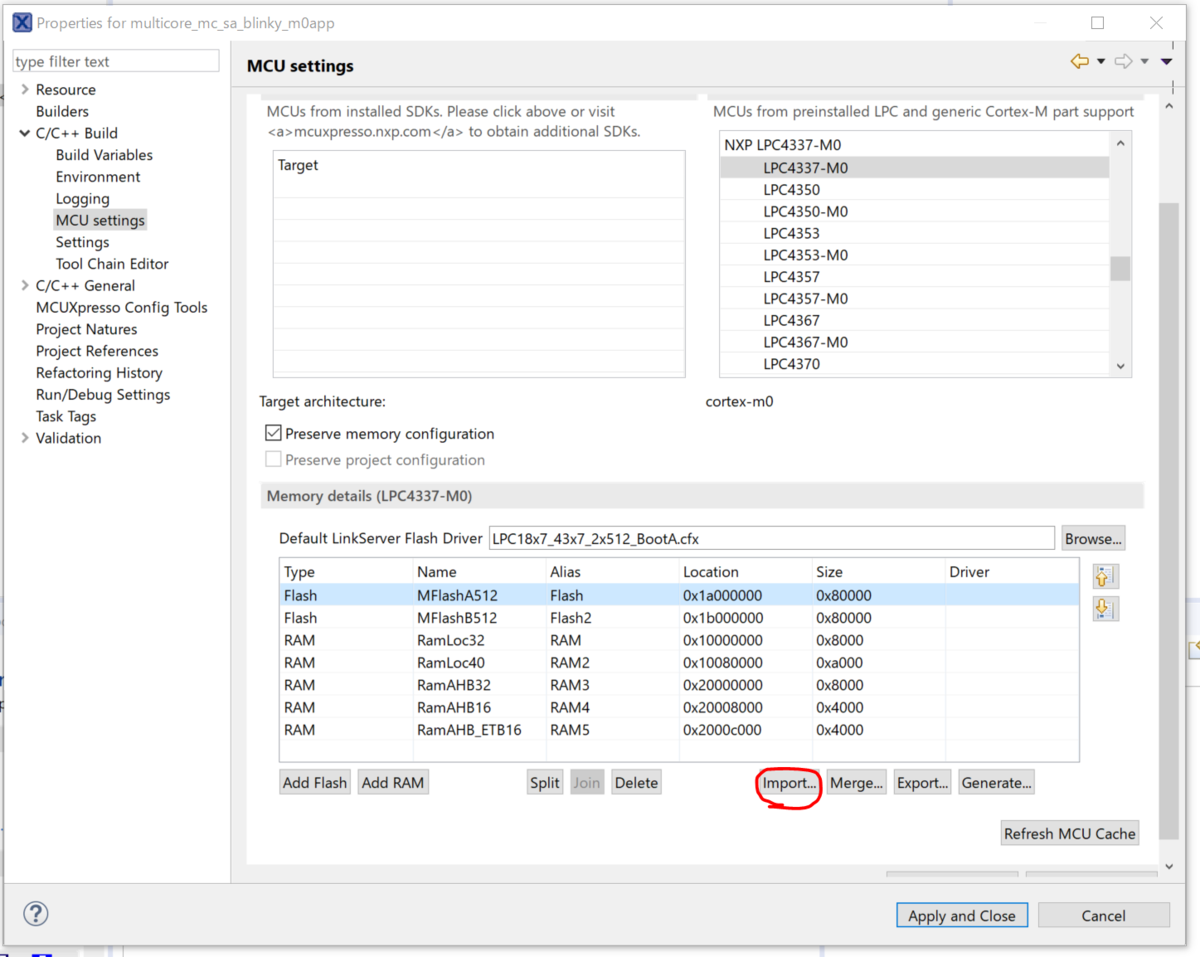Open the Settings page under C/C++ Build
Viewport: 1200px width, 957px height.
pos(82,242)
